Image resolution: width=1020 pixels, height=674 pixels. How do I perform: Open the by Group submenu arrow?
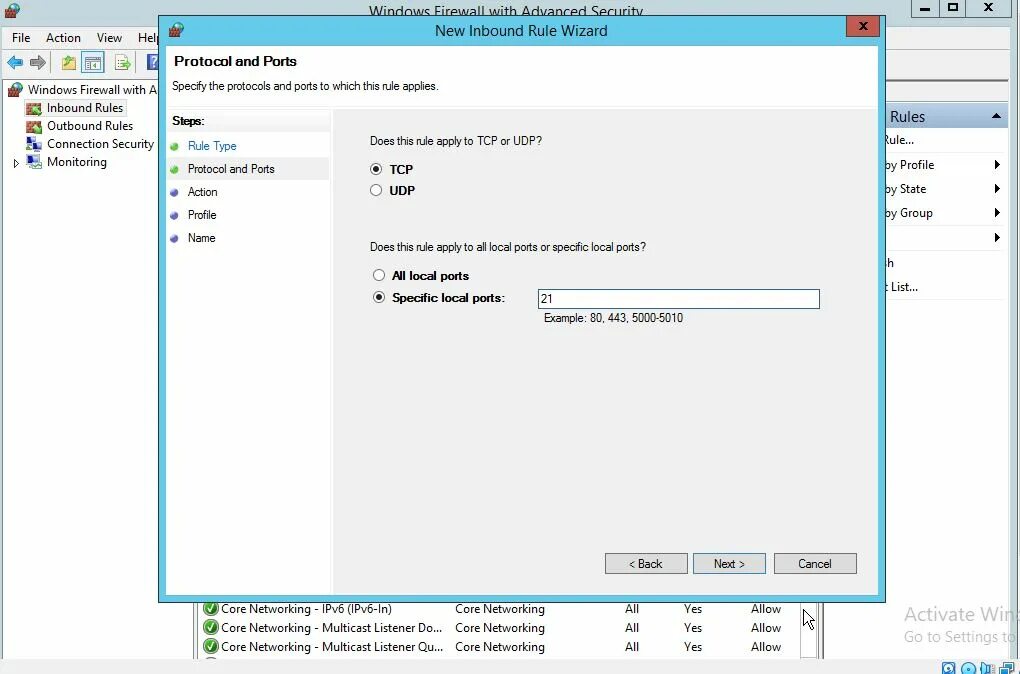point(997,213)
